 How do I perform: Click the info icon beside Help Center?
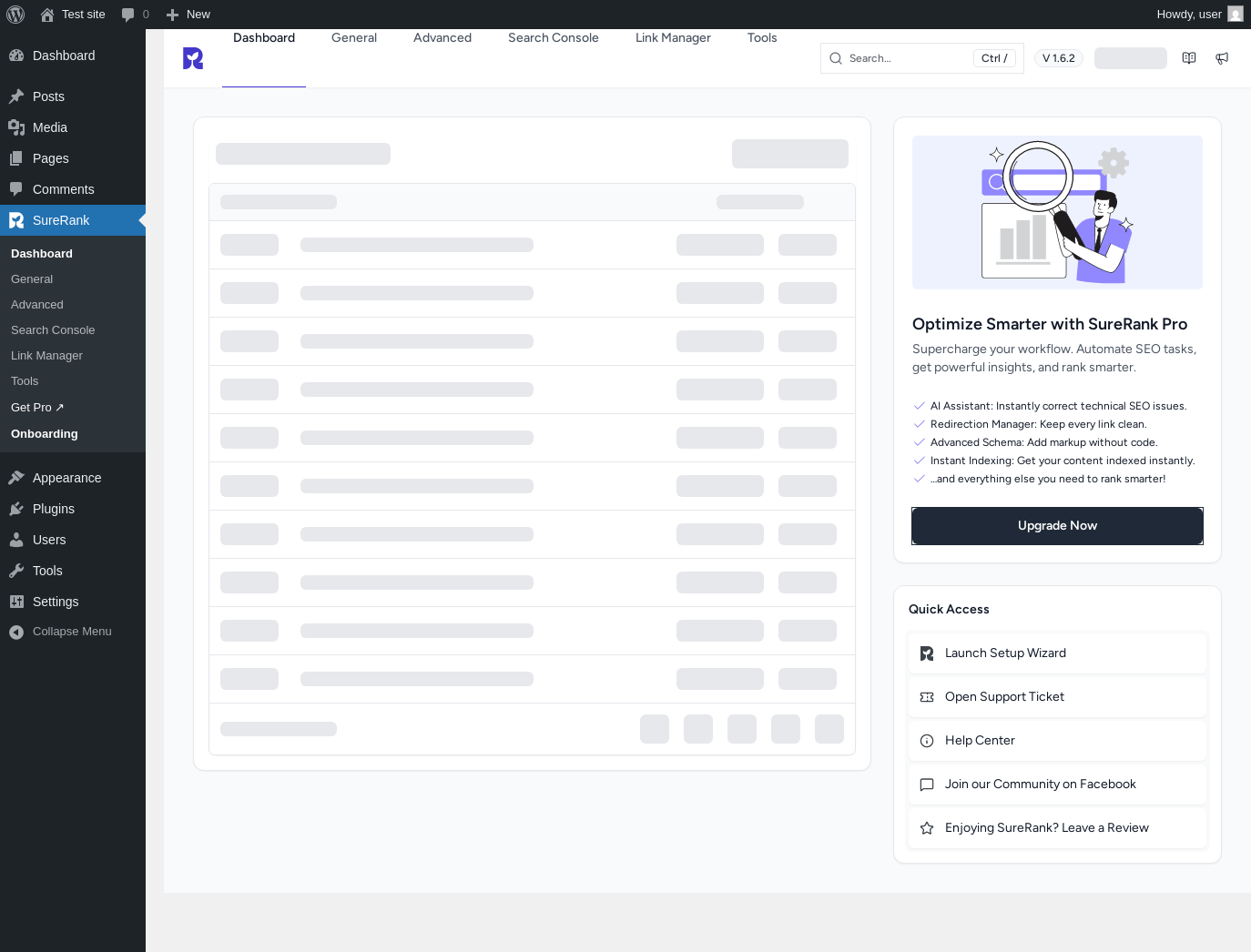pos(927,741)
